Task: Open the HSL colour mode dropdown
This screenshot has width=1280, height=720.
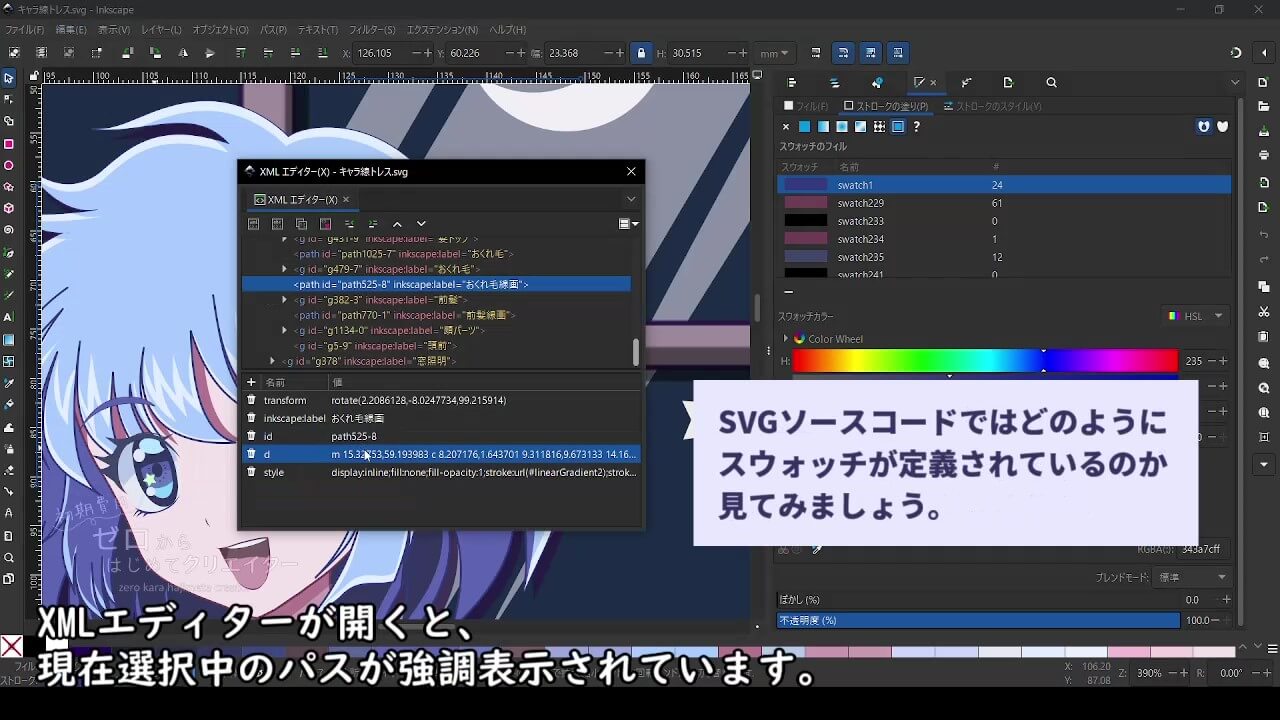Action: [1197, 316]
